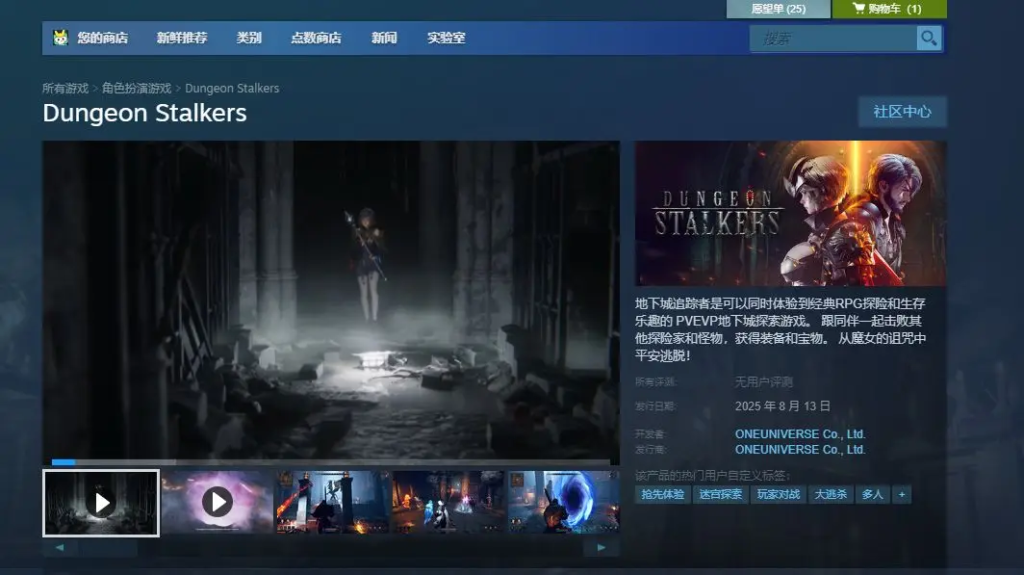The height and width of the screenshot is (575, 1024).
Task: Play the first trailer thumbnail
Action: click(101, 502)
